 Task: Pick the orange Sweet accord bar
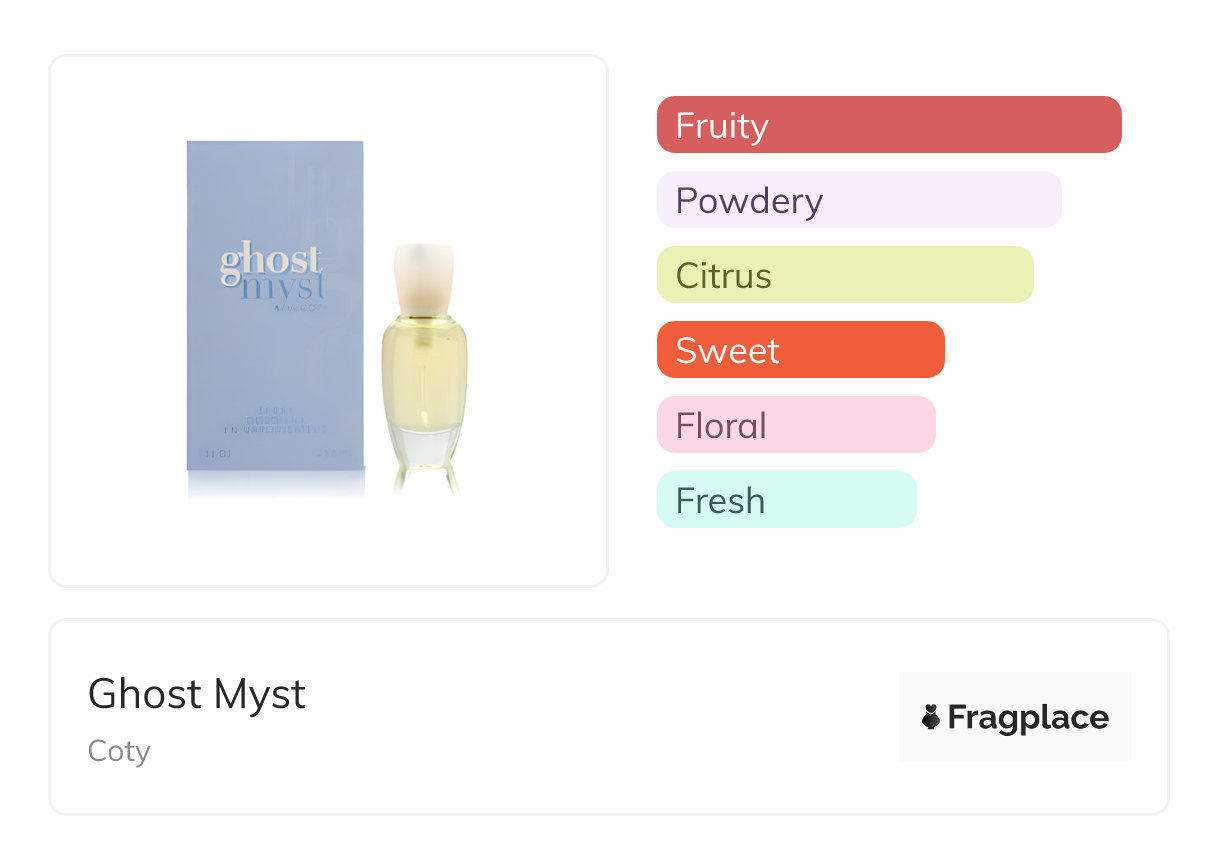coord(800,350)
